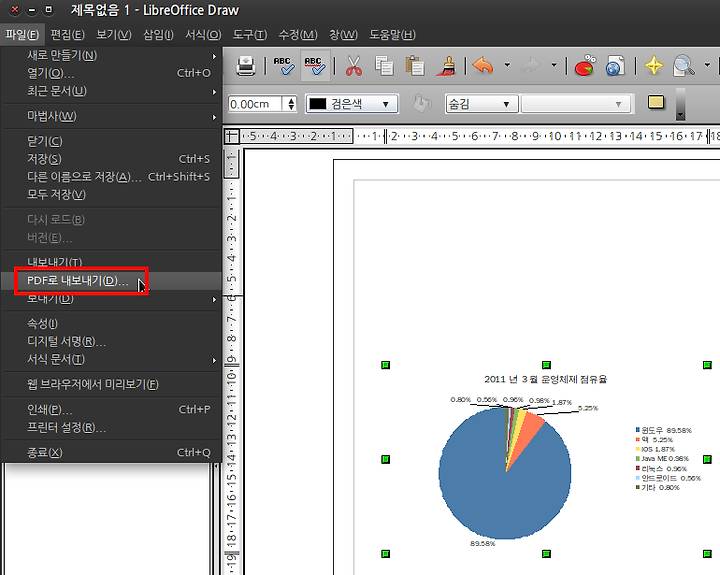Image resolution: width=720 pixels, height=575 pixels.
Task: Open the 도구(T) menu
Action: (x=250, y=35)
